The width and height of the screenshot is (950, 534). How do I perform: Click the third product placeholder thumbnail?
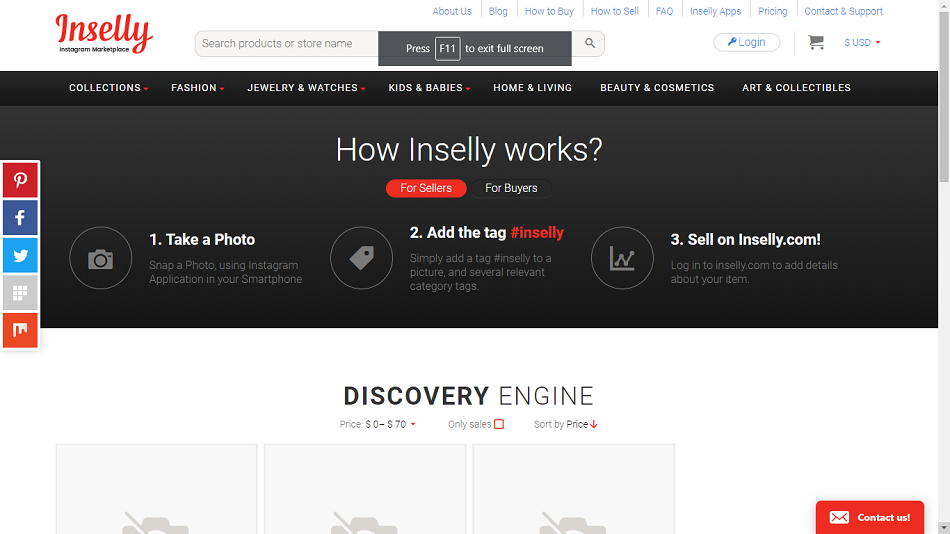coord(573,489)
